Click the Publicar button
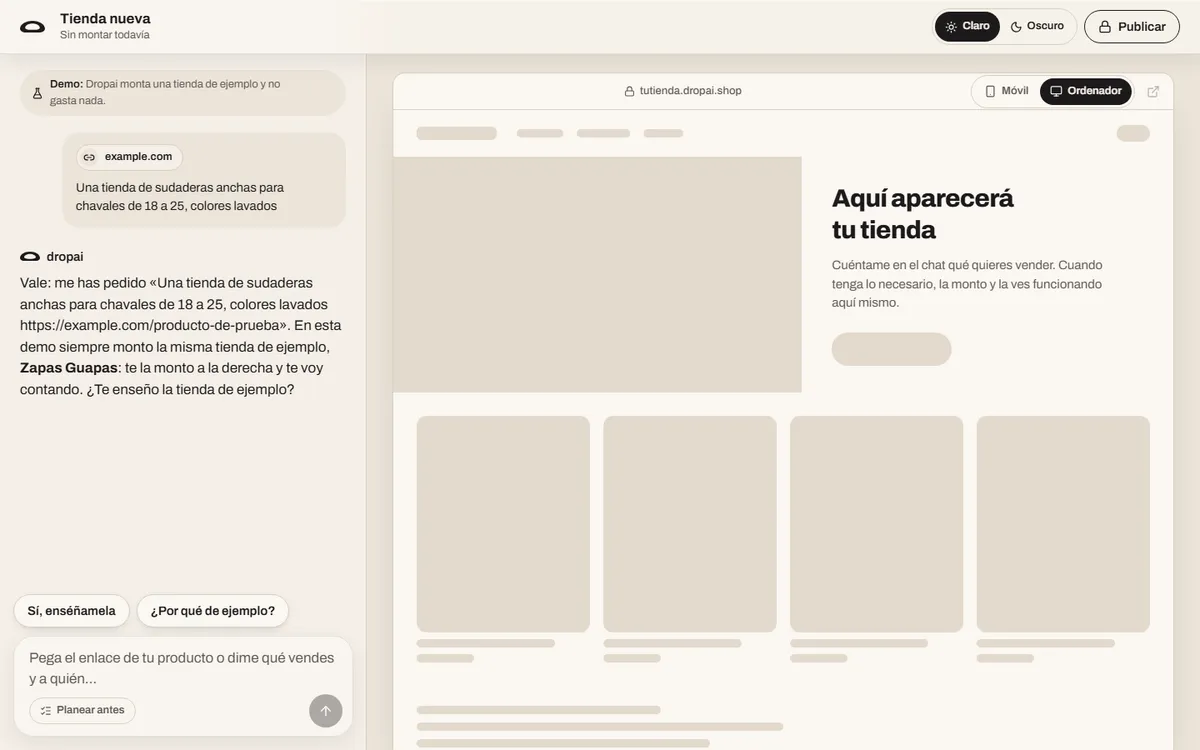1200x750 pixels. [1132, 26]
